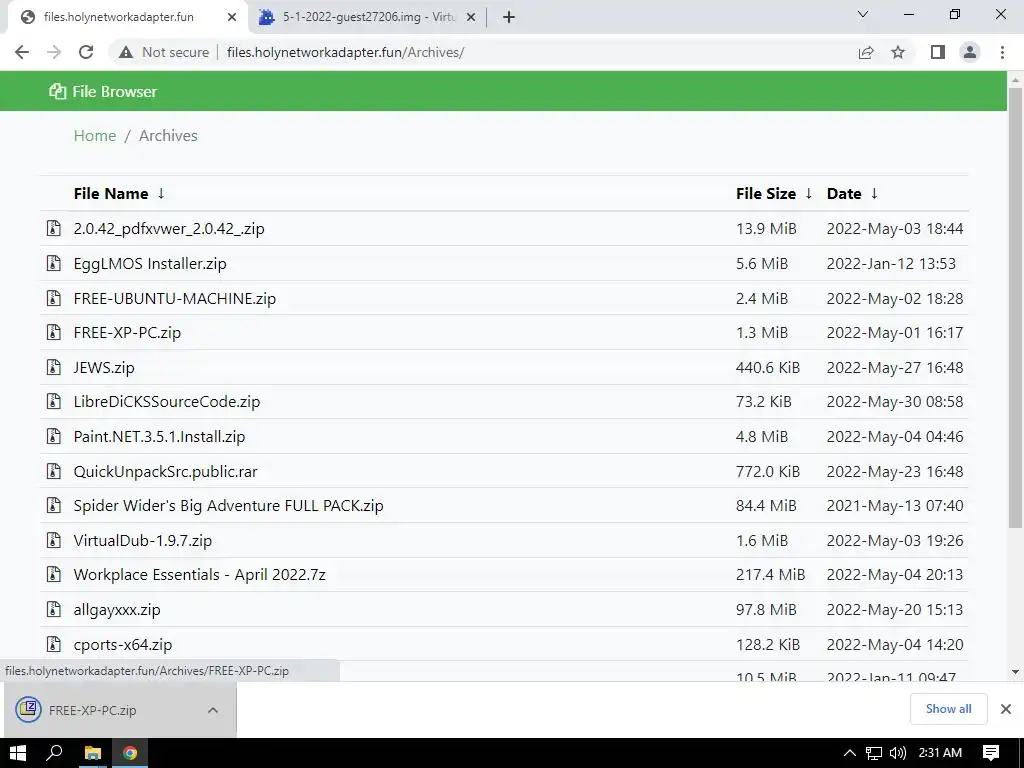This screenshot has width=1024, height=768.
Task: Open the LibreDiCKSSourceCode.zip link
Action: 167,402
